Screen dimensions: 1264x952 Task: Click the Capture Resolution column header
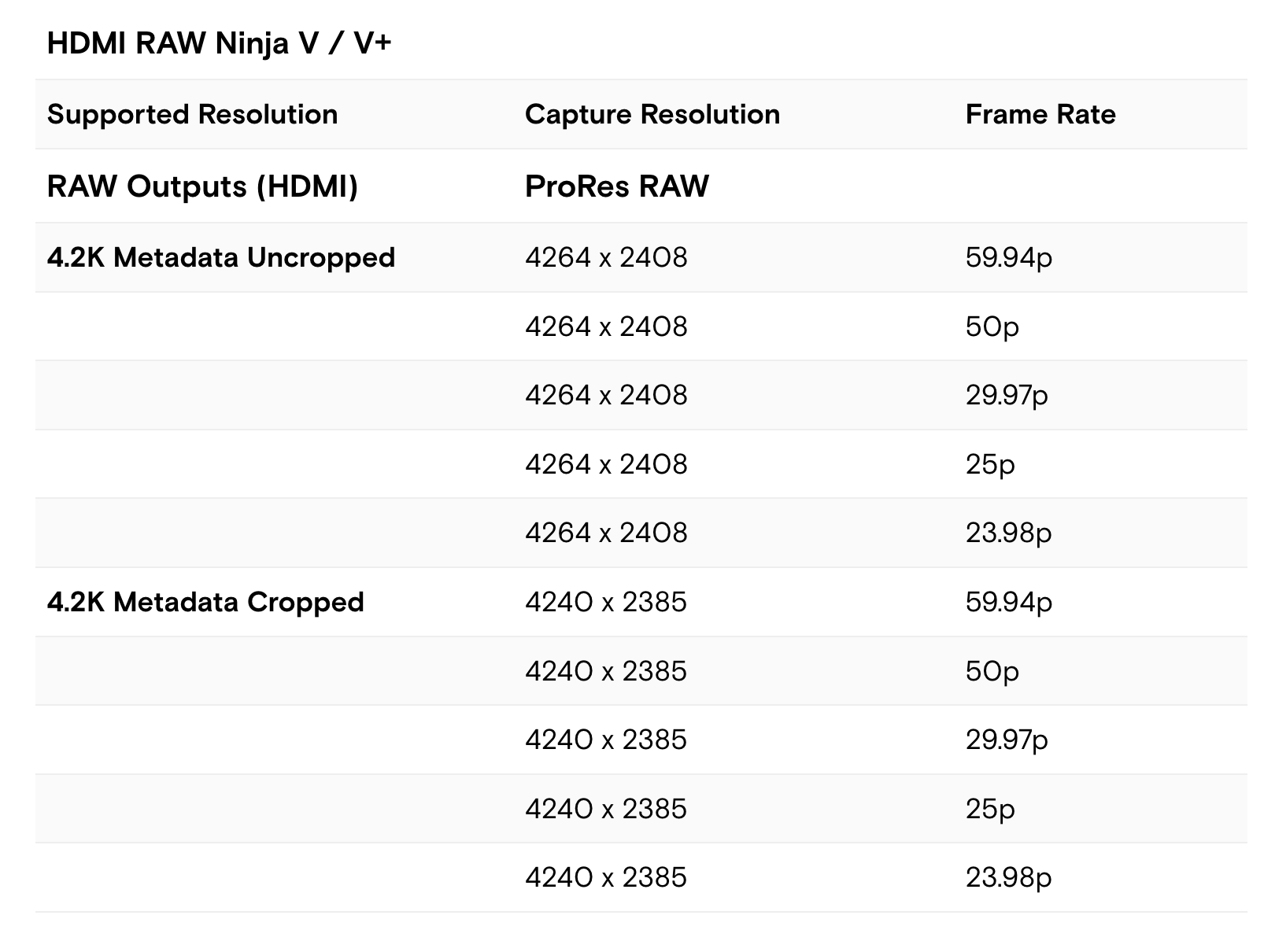(x=652, y=115)
